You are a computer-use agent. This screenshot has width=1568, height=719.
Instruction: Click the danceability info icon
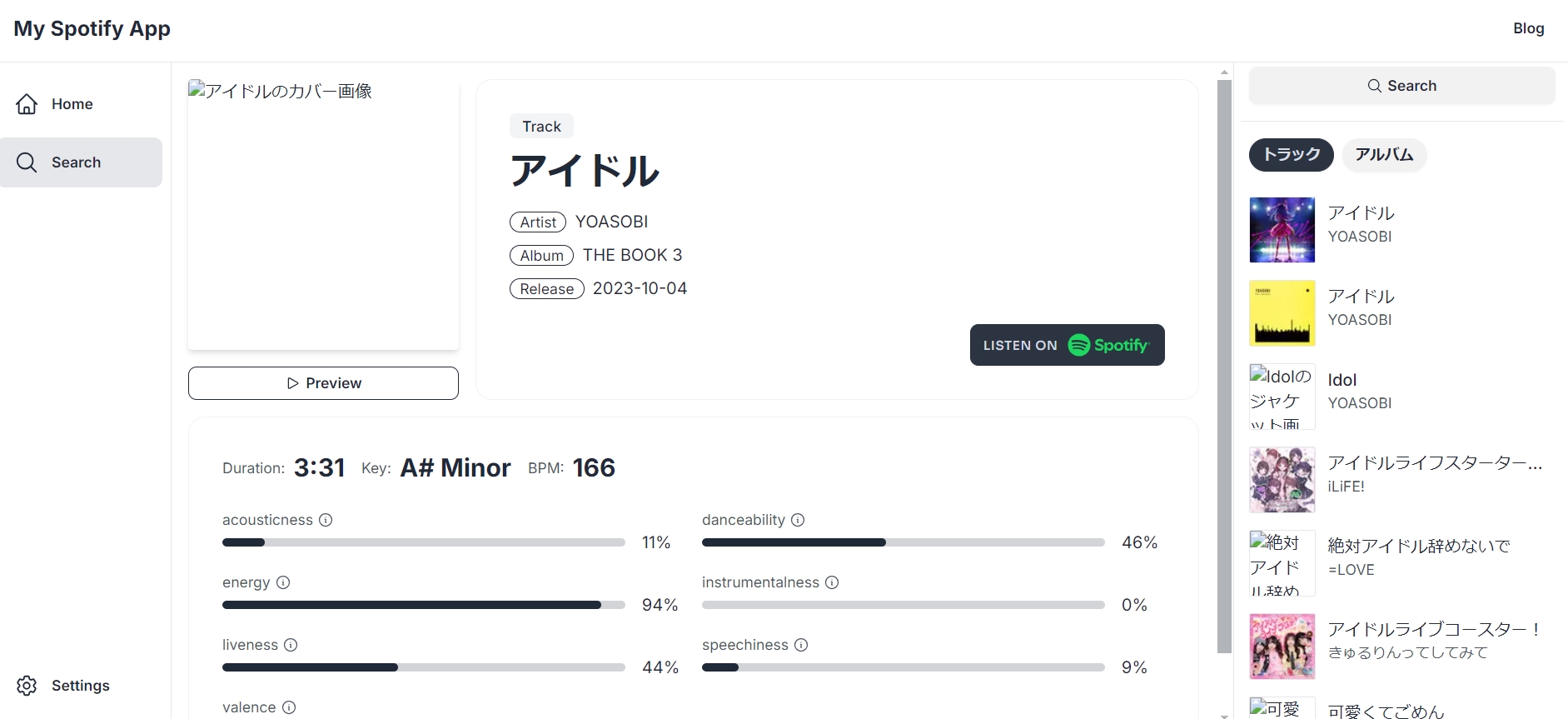click(798, 520)
